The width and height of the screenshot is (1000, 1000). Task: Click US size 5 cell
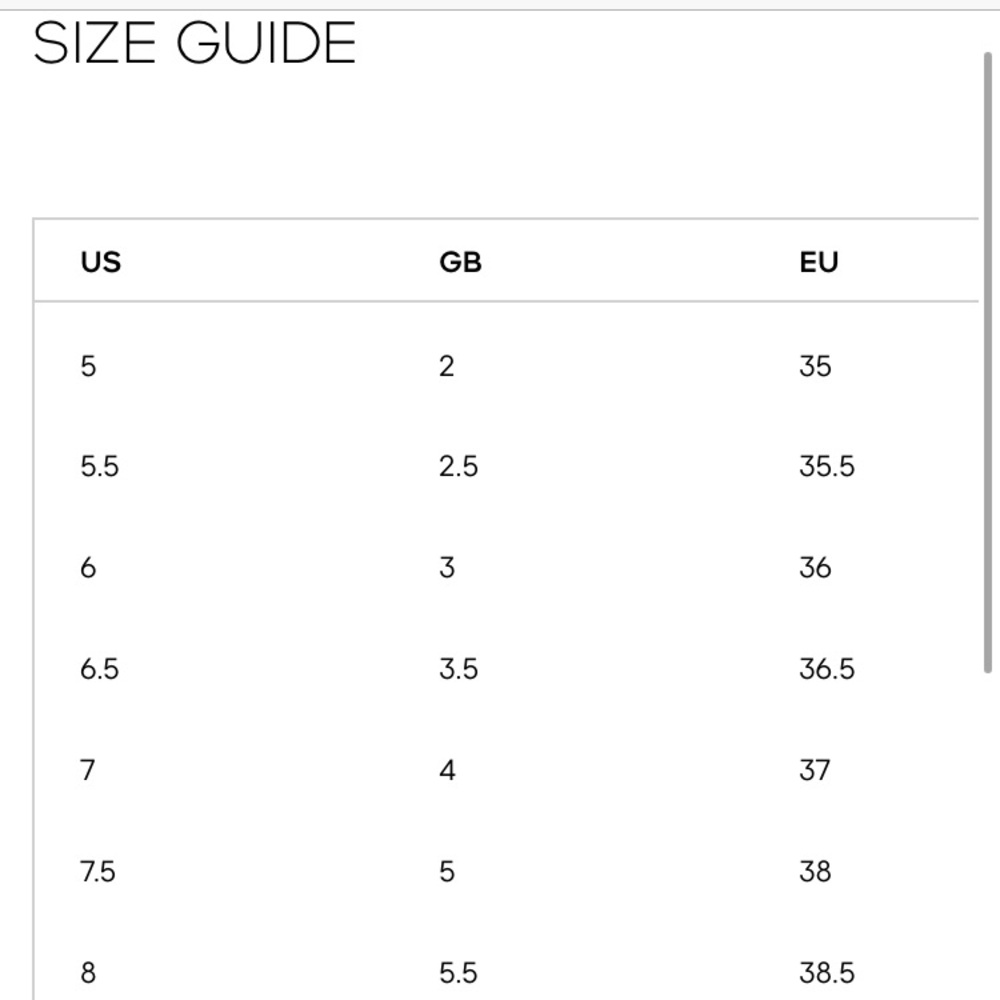[x=88, y=366]
